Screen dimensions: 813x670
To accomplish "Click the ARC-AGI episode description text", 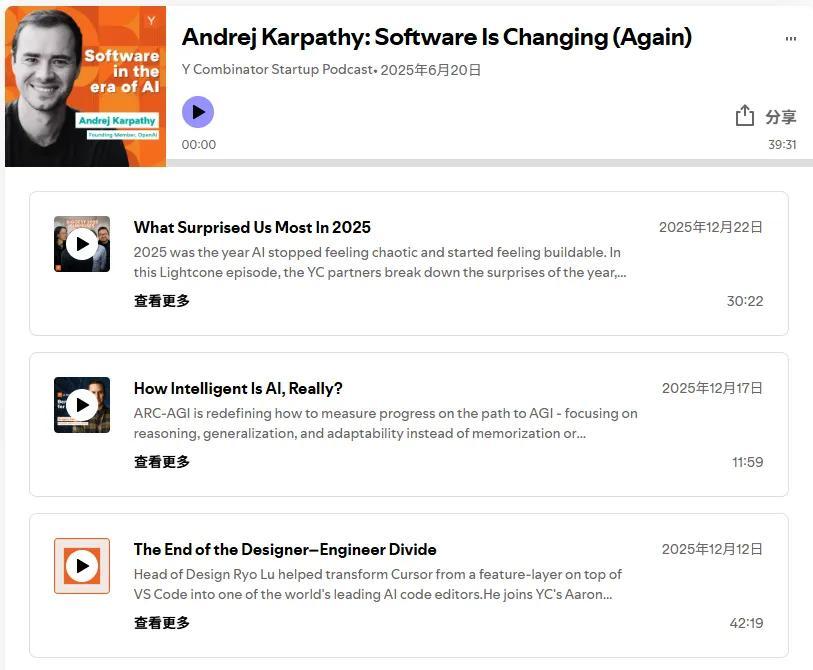I will tap(385, 423).
